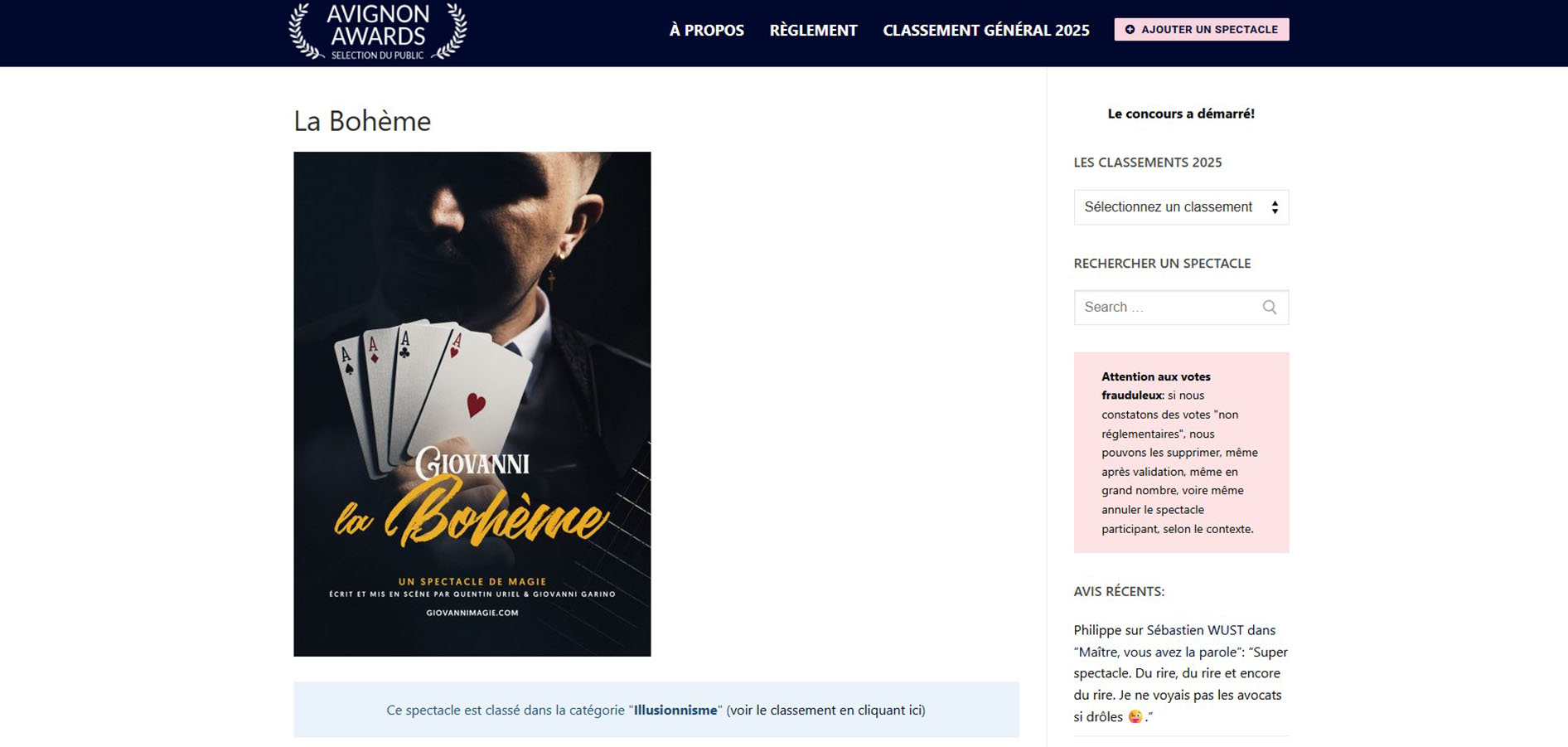Click the up-down arrows of the classement selector
Screen dimensions: 1568x747
click(x=1275, y=207)
